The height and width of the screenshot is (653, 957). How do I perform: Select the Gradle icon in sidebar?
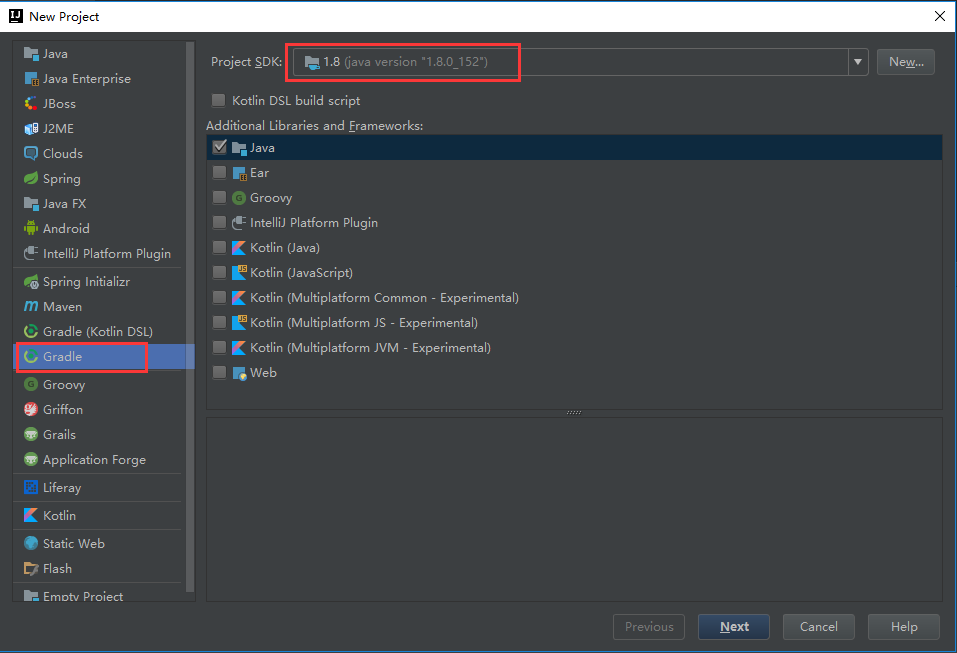(x=31, y=356)
